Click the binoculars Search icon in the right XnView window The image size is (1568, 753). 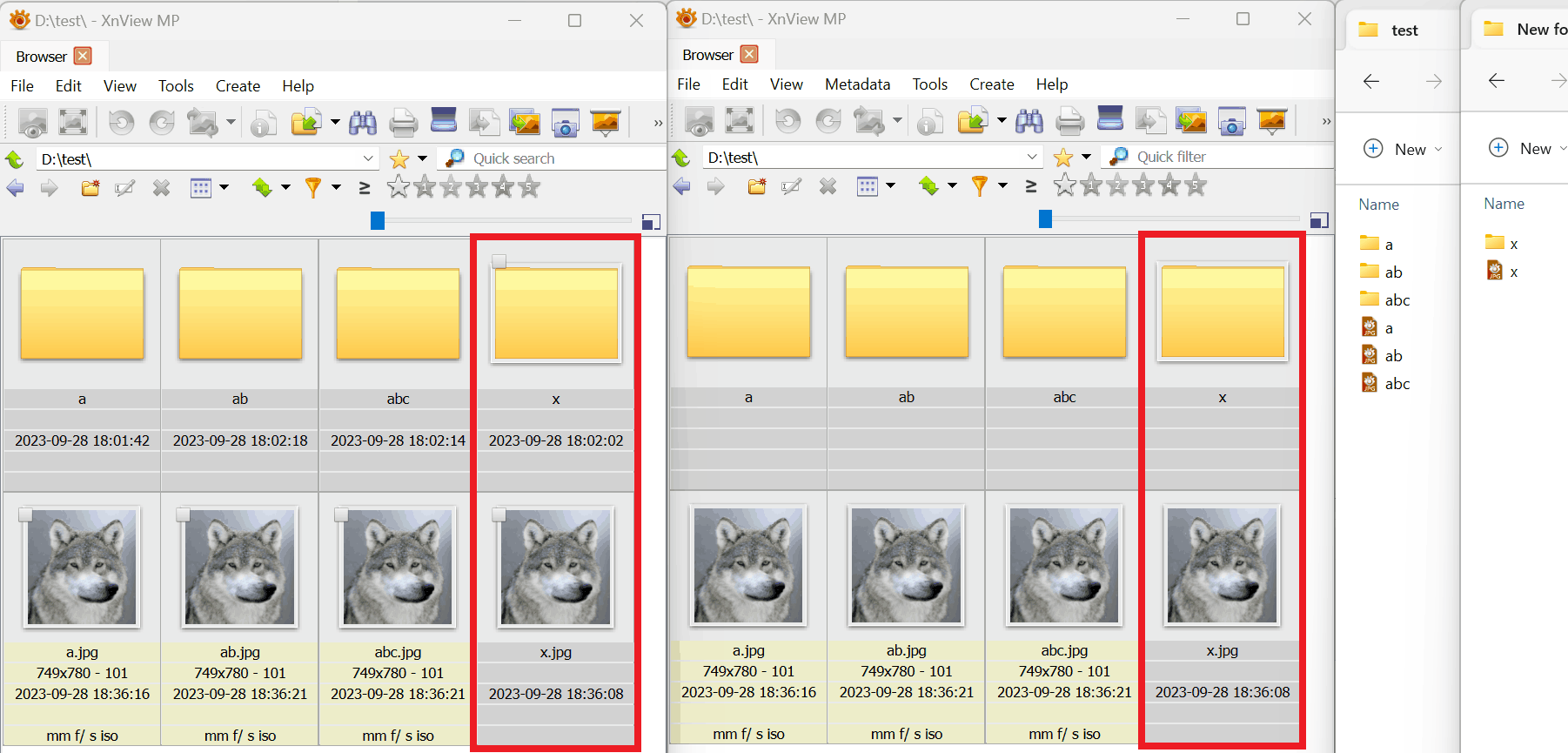point(1029,121)
